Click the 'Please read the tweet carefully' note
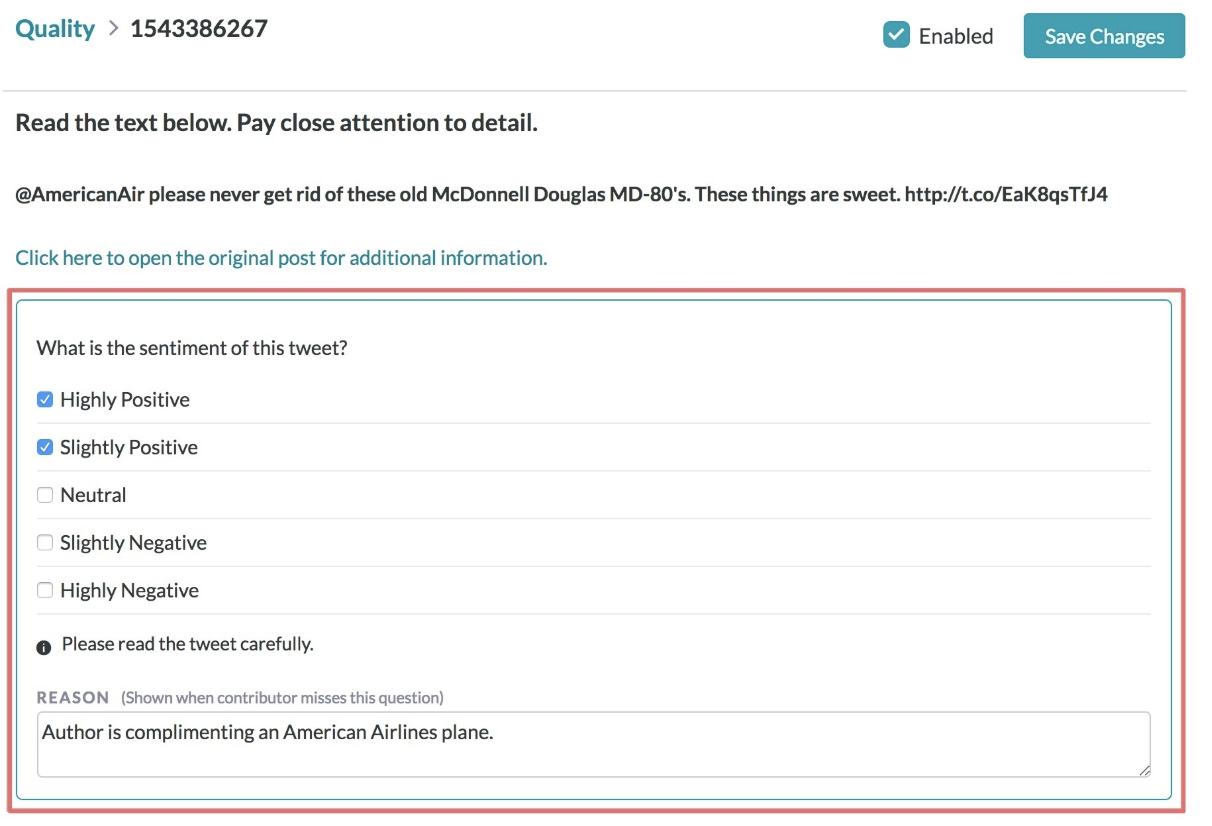 point(188,644)
